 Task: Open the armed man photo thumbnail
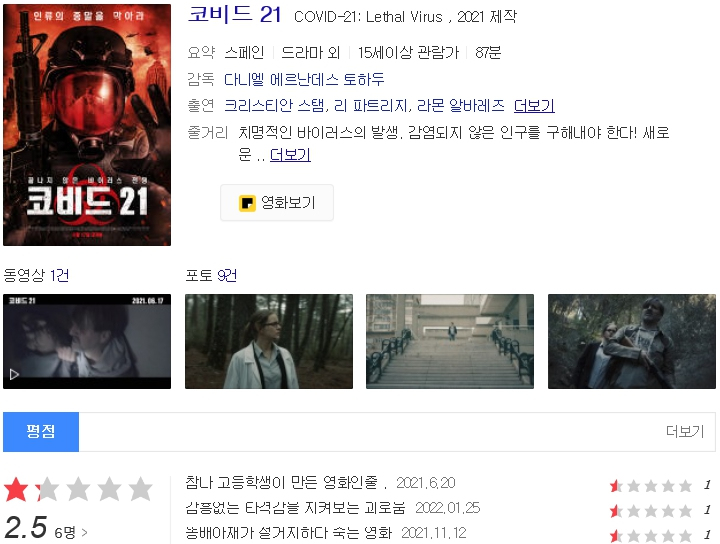point(632,342)
